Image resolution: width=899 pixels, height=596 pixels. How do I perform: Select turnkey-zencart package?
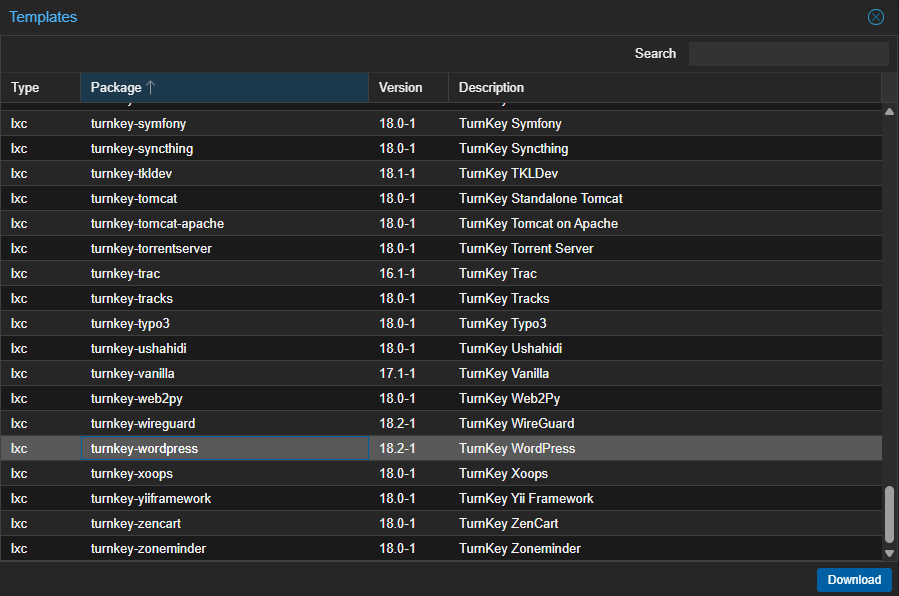(135, 524)
